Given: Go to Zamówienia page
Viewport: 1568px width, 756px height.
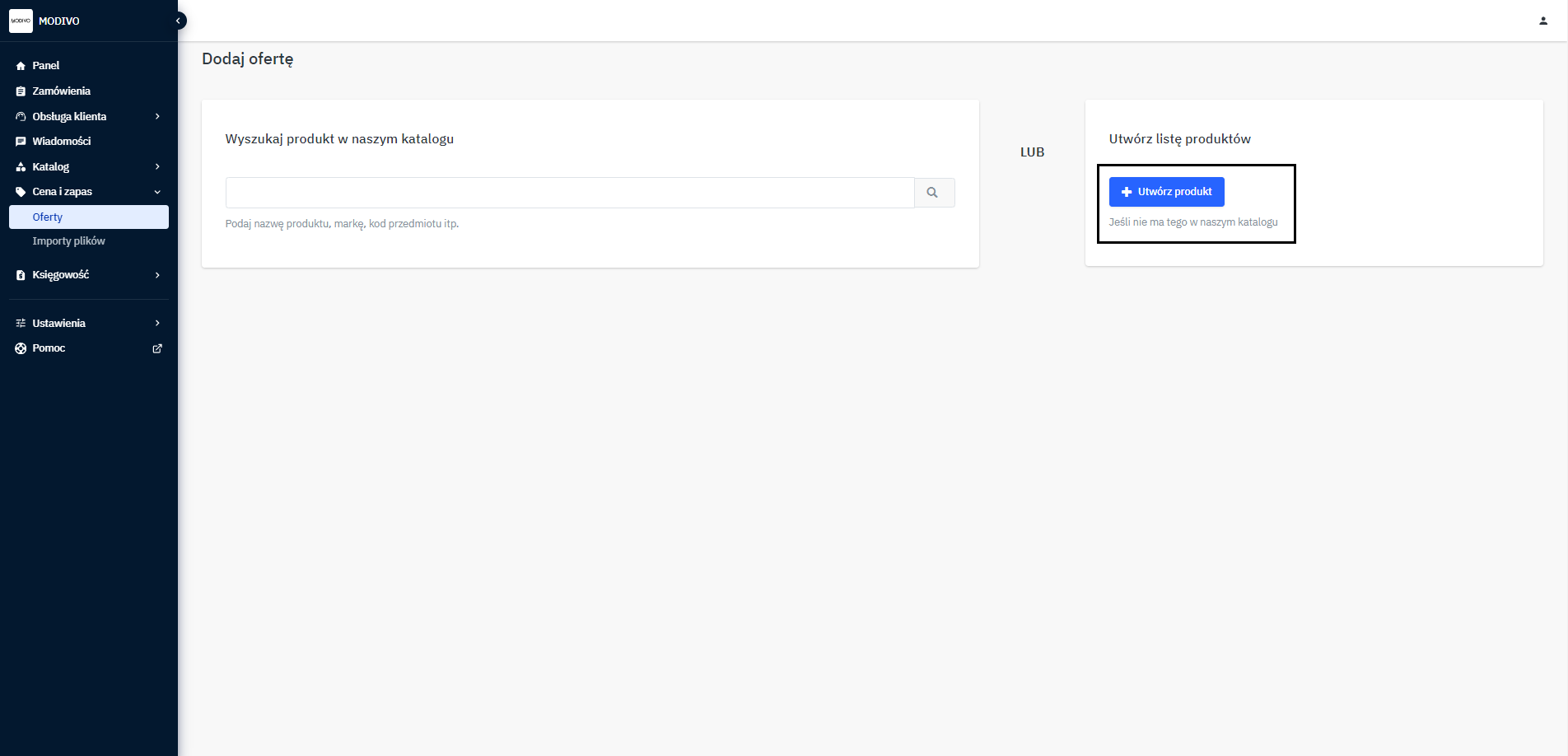Looking at the screenshot, I should point(62,91).
